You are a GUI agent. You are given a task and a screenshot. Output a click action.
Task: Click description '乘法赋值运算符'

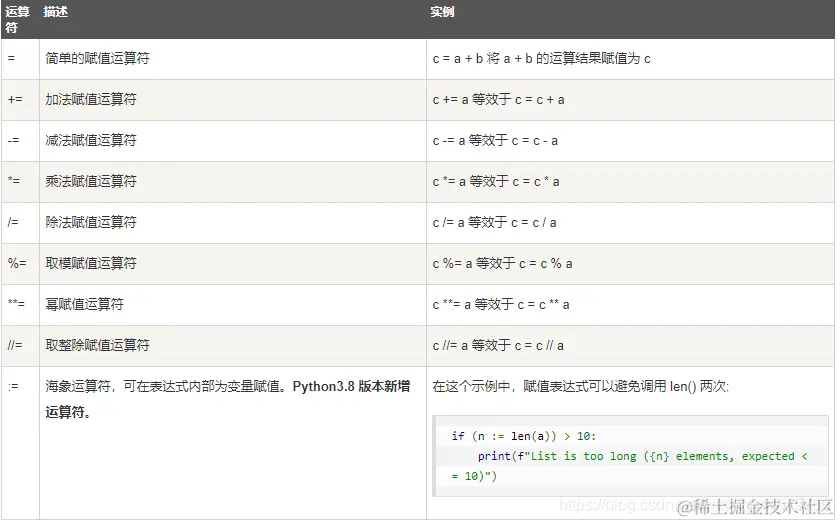click(91, 181)
